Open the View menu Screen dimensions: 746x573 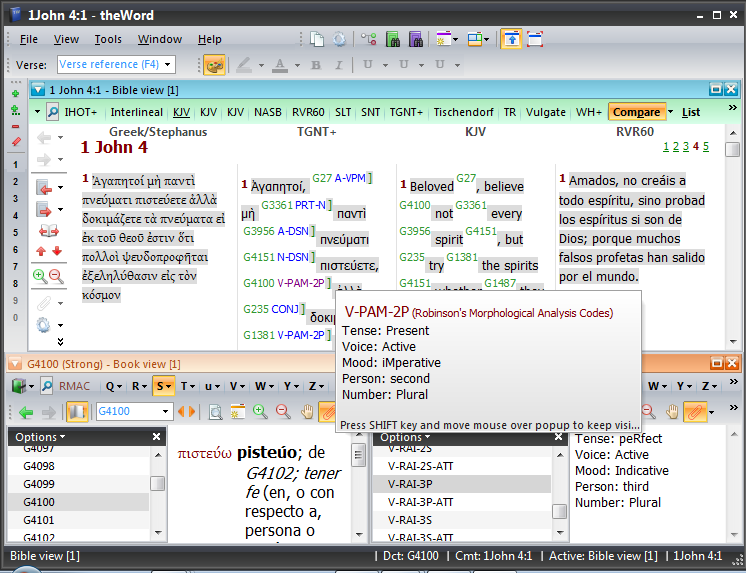(x=66, y=39)
